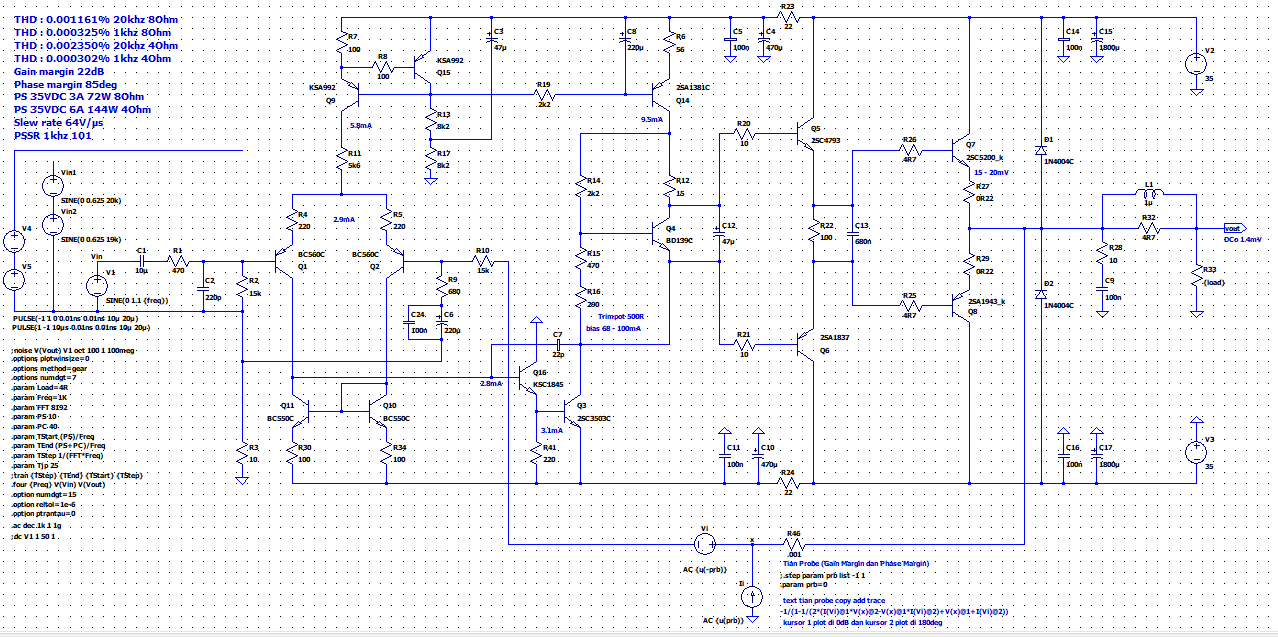Select resistor R2 15k

[242, 286]
